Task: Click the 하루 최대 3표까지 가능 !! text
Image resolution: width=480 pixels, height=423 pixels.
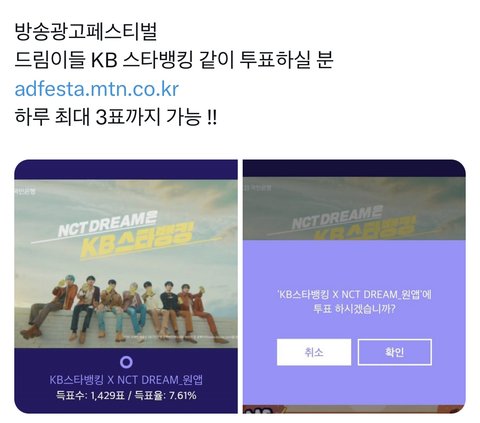Action: coord(116,117)
